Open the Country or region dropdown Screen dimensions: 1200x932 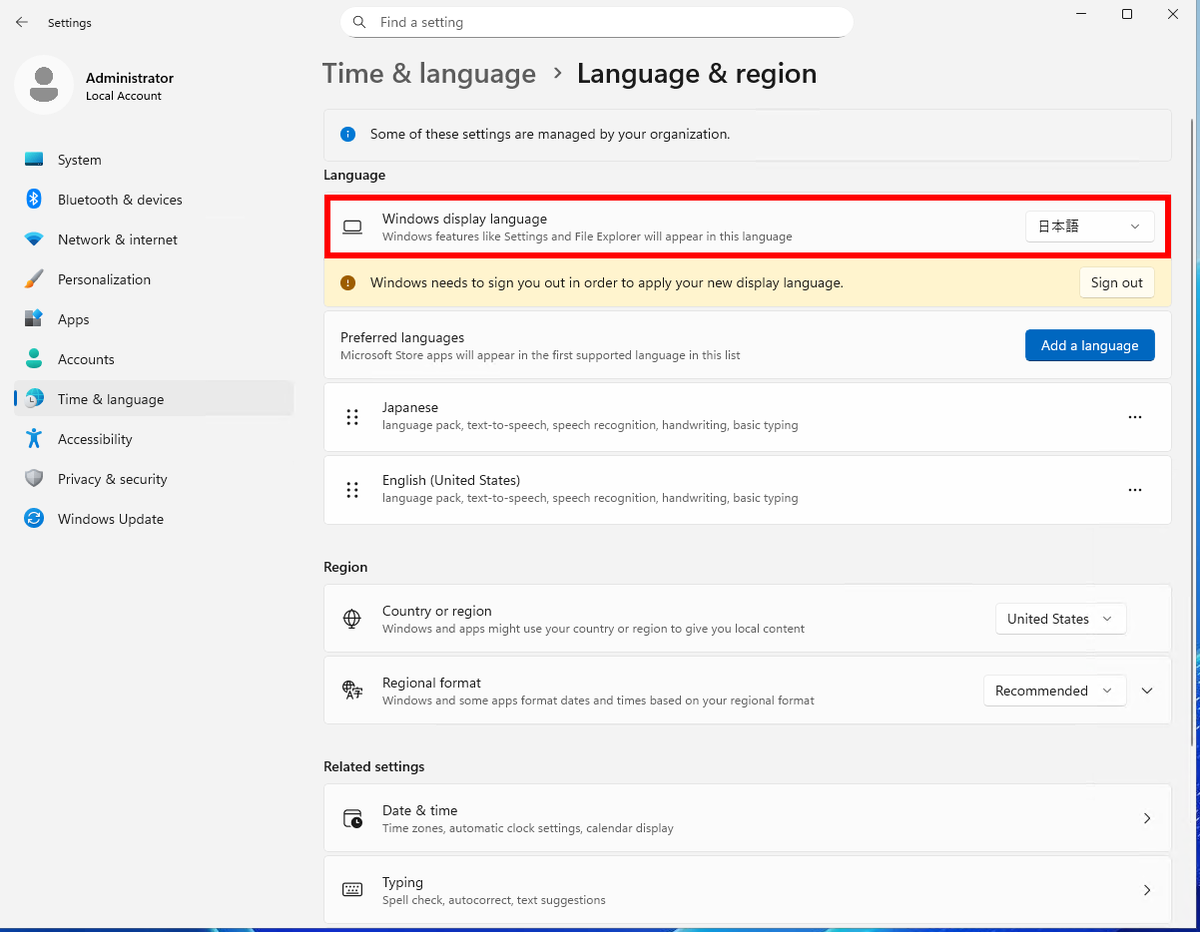coord(1060,618)
